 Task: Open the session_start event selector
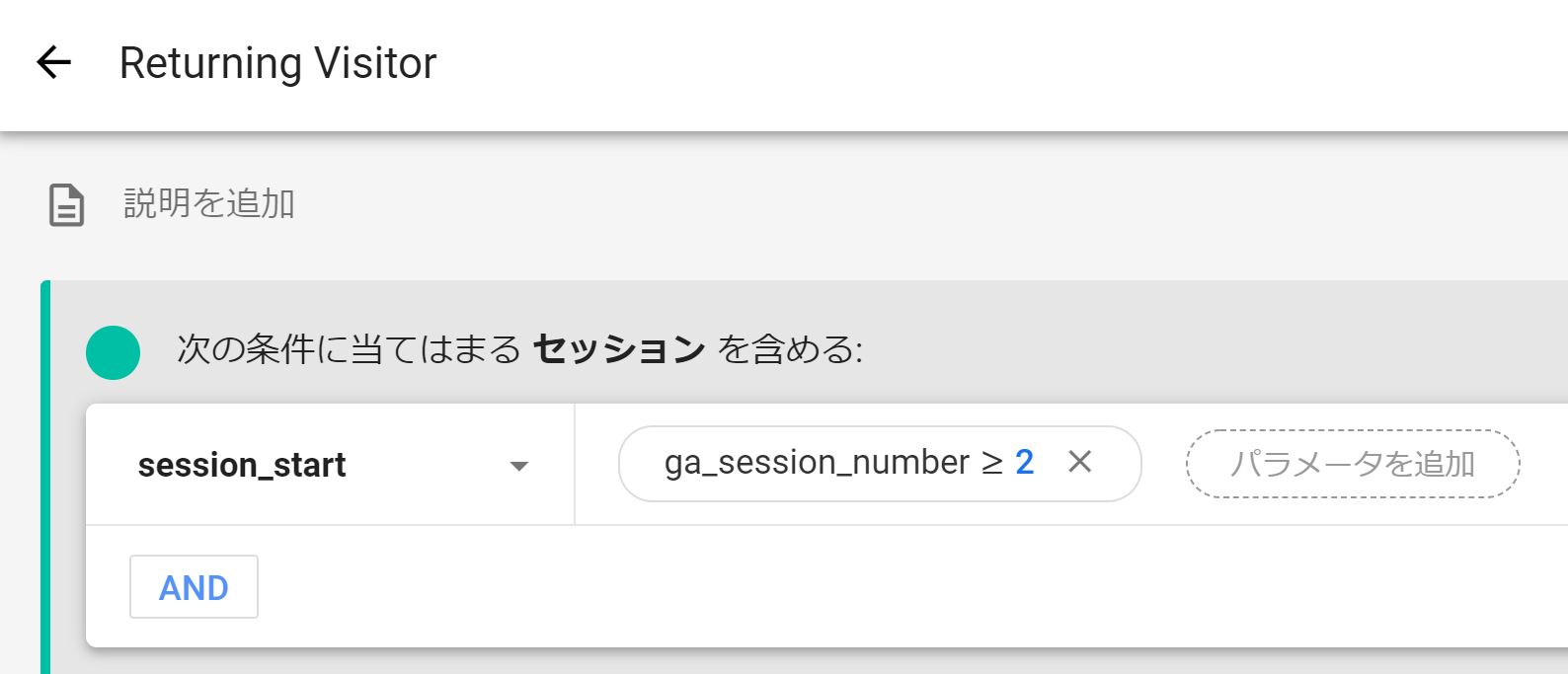pos(296,464)
